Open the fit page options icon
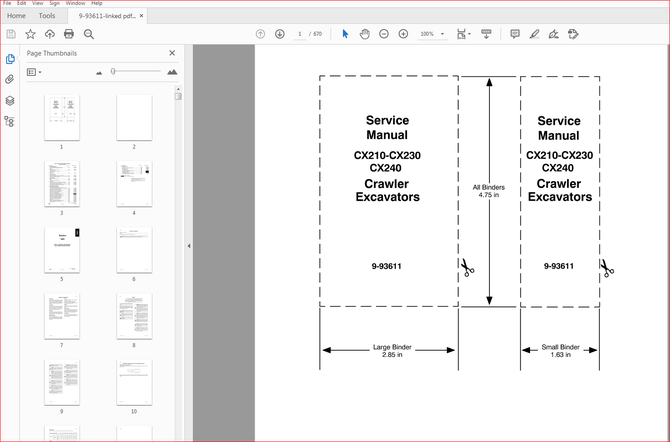The width and height of the screenshot is (670, 442). point(463,34)
